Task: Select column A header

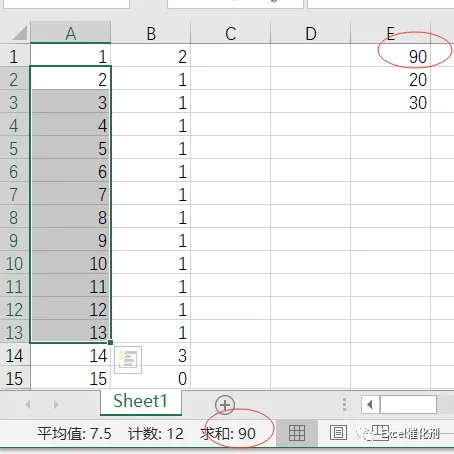Action: 71,32
